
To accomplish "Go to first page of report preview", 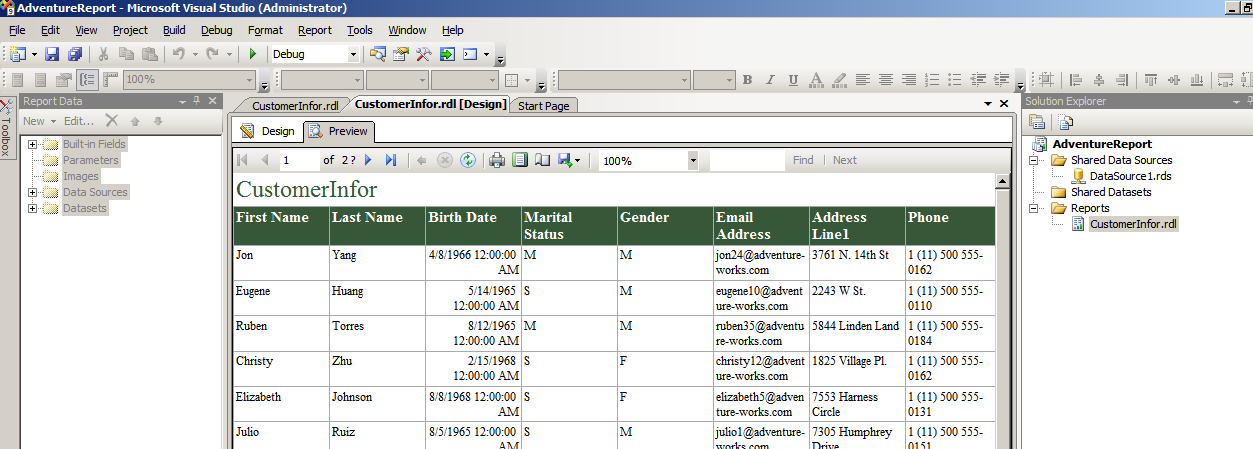I will coord(242,160).
